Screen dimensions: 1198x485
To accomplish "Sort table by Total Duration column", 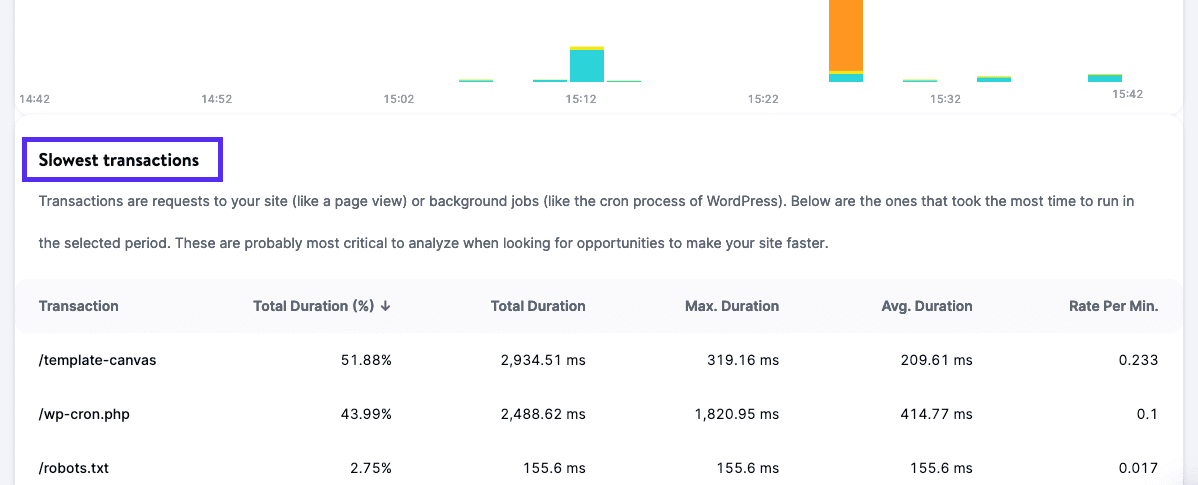I will coord(538,306).
